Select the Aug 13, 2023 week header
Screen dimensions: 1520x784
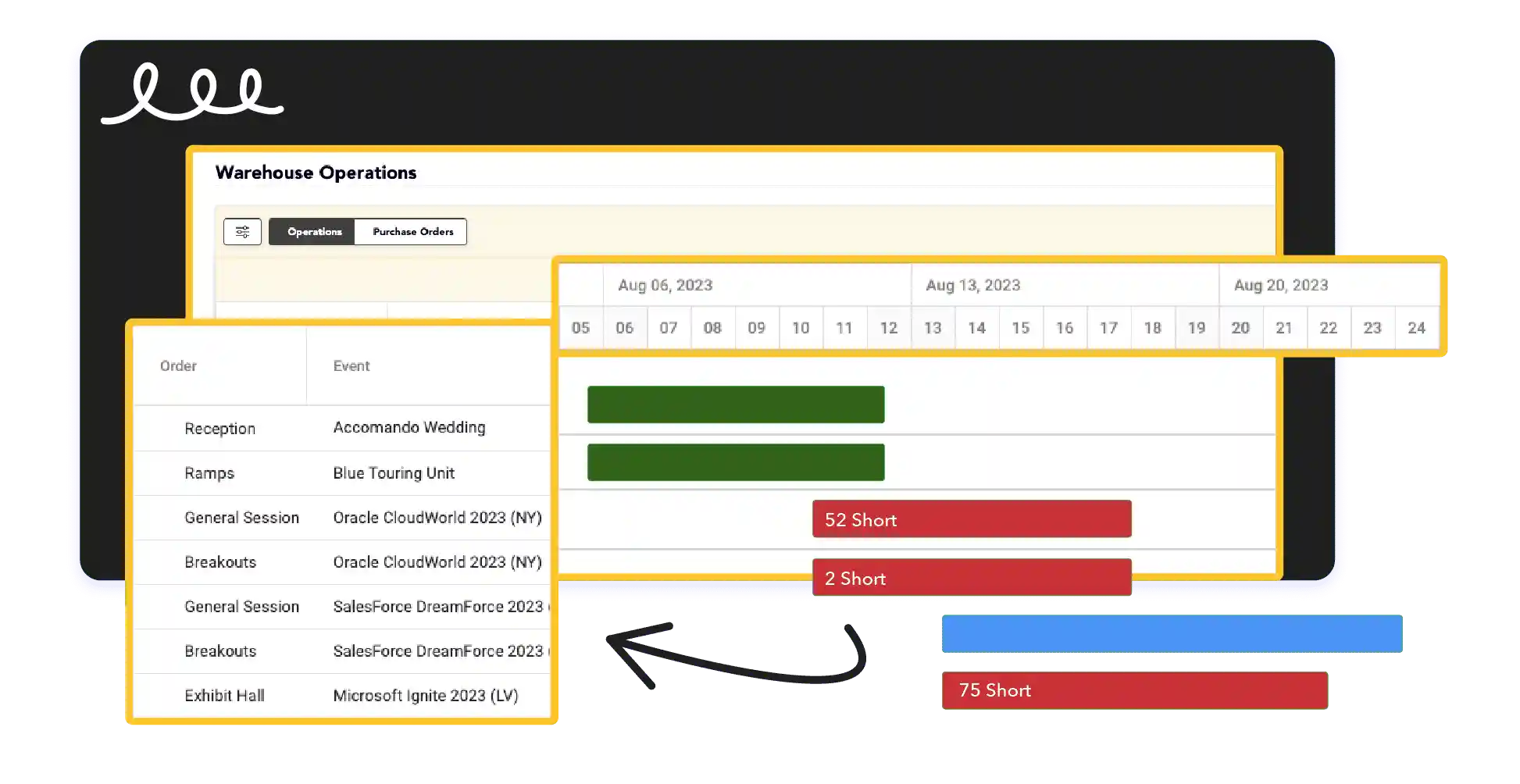pyautogui.click(x=972, y=285)
